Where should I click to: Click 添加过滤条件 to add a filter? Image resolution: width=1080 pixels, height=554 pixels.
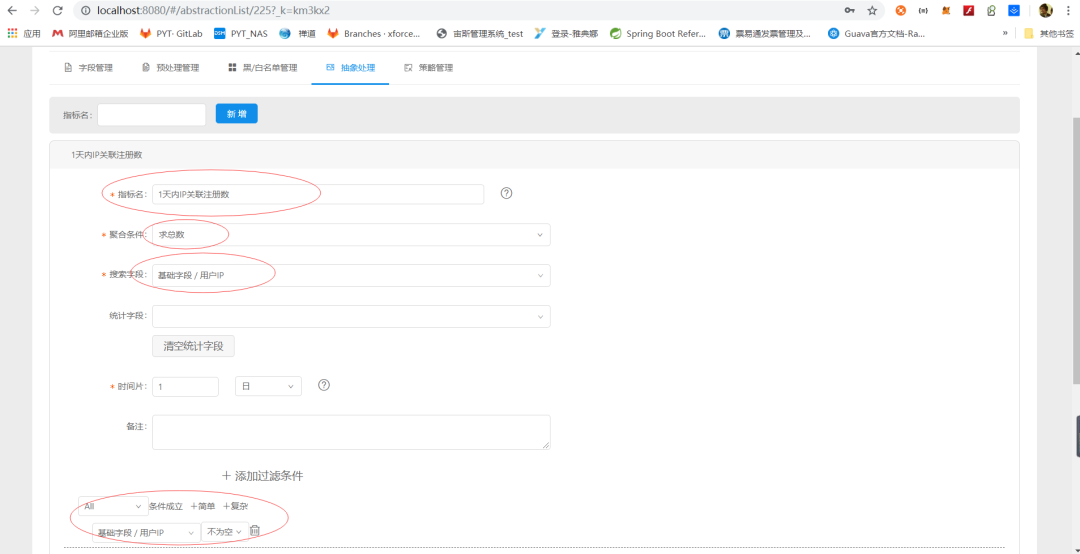click(x=262, y=475)
